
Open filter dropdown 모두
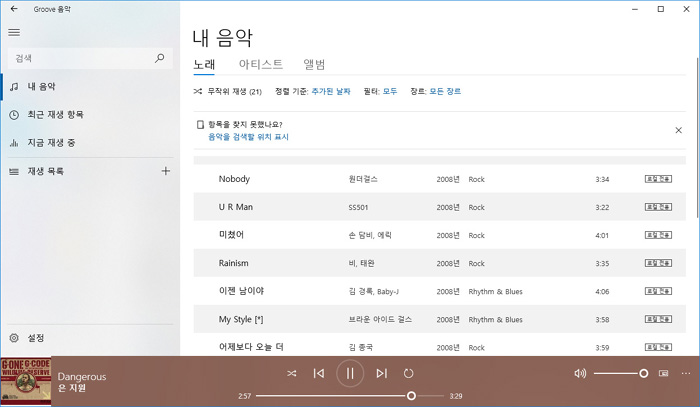click(390, 91)
